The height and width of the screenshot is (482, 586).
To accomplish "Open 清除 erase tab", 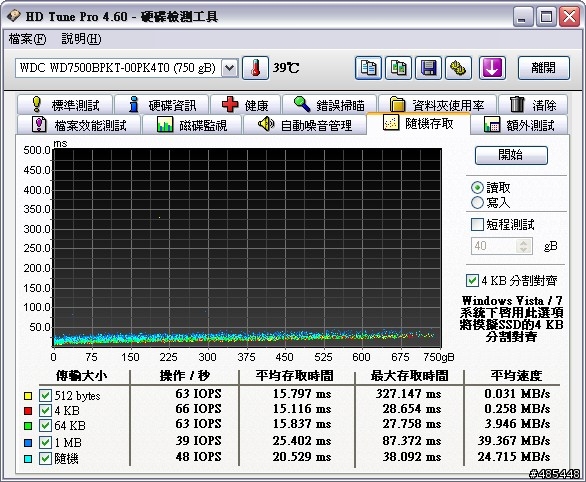I will pyautogui.click(x=533, y=105).
